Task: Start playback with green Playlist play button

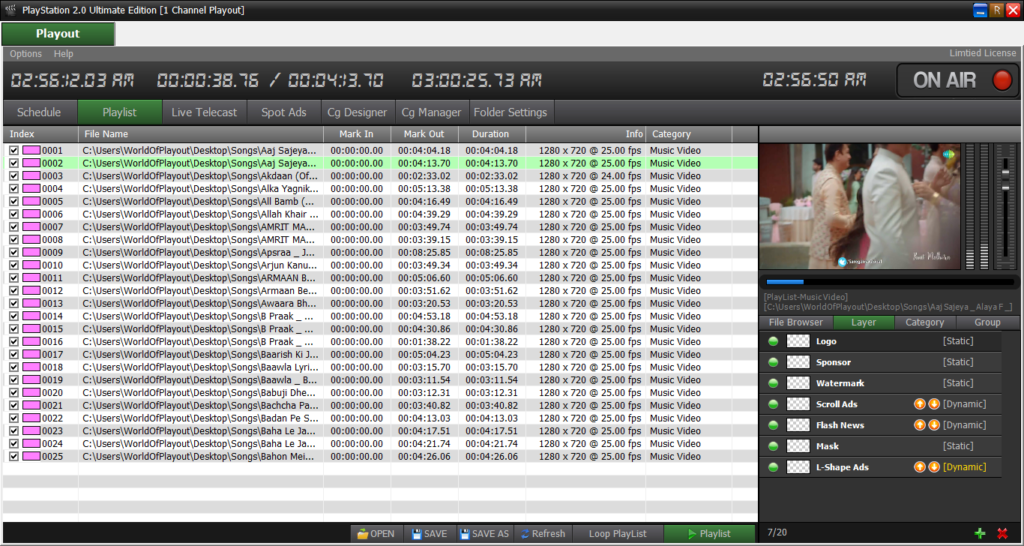Action: tap(709, 534)
